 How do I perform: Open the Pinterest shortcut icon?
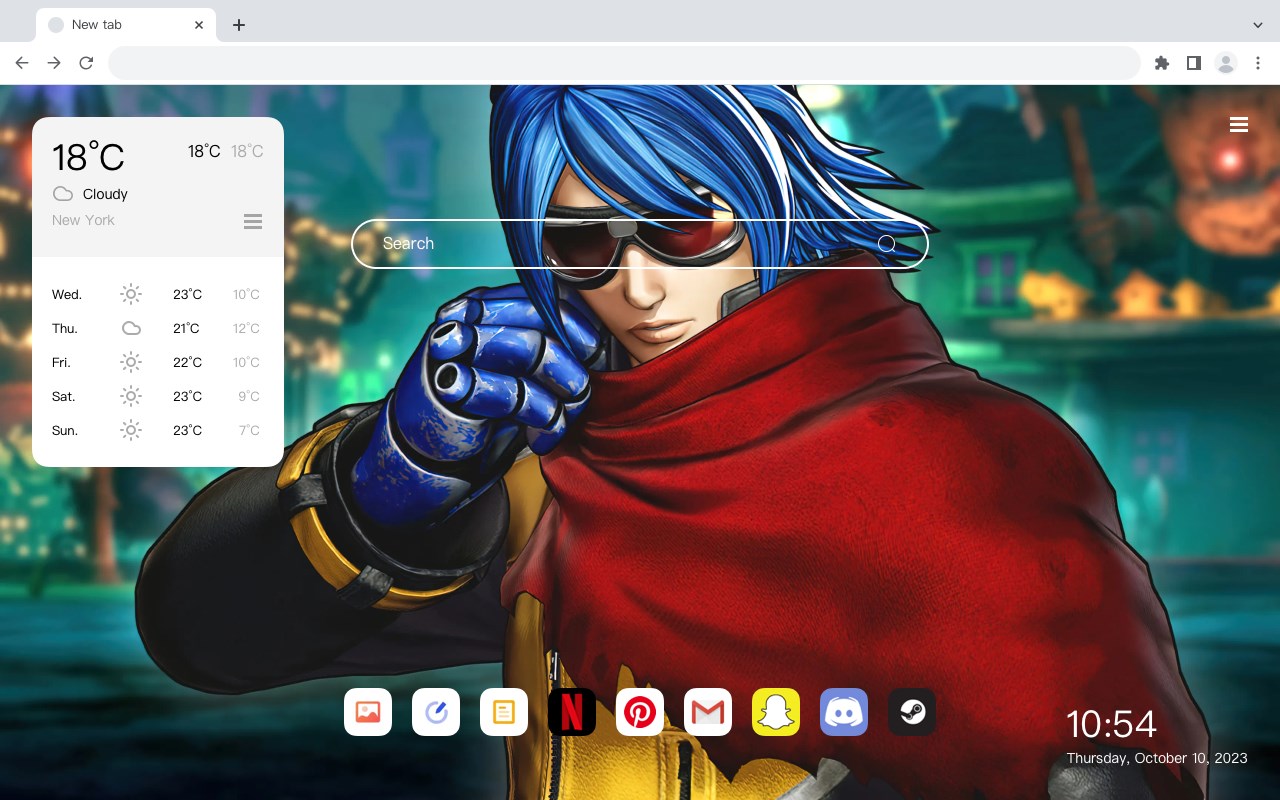(640, 712)
